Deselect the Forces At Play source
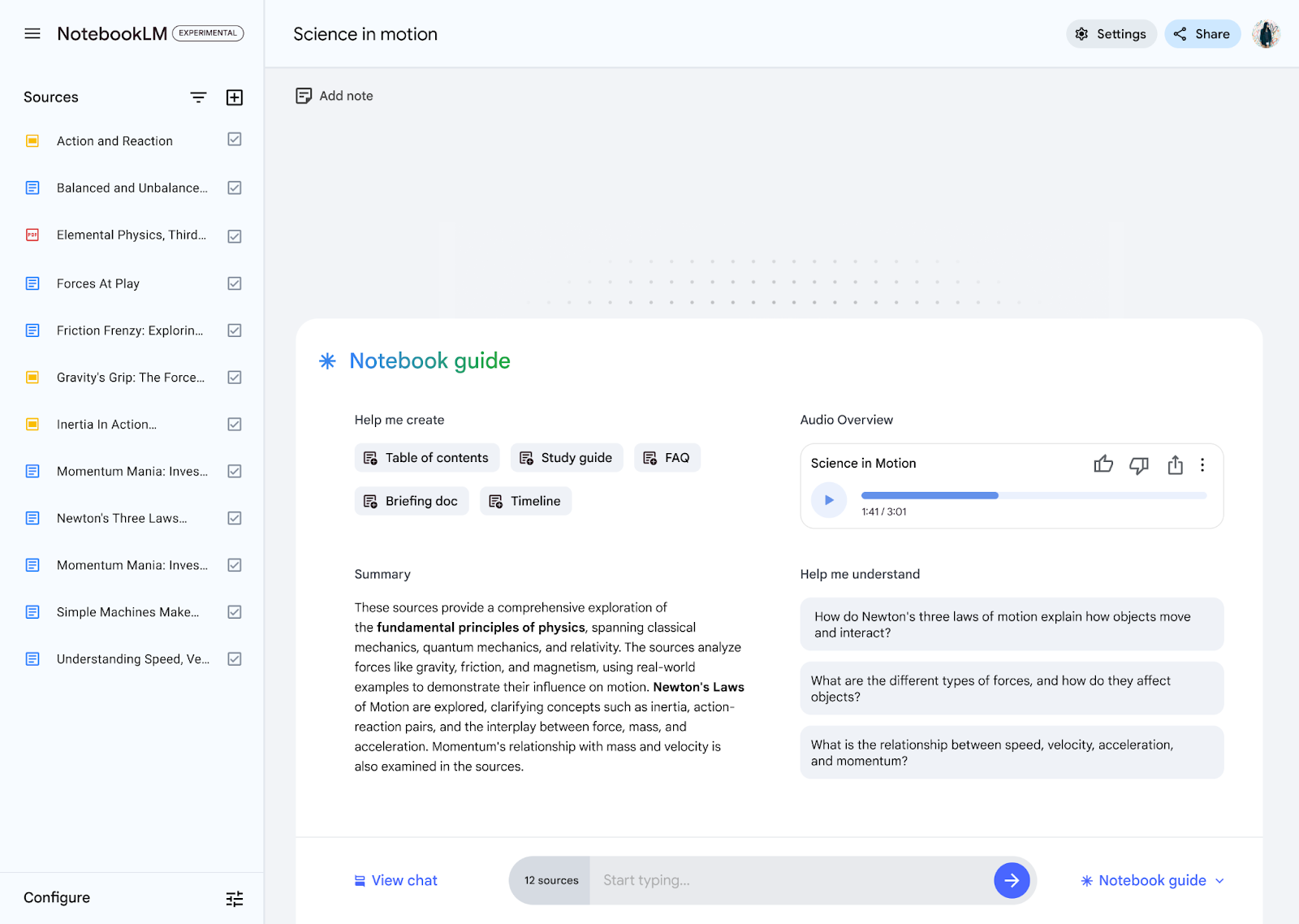 coord(234,283)
